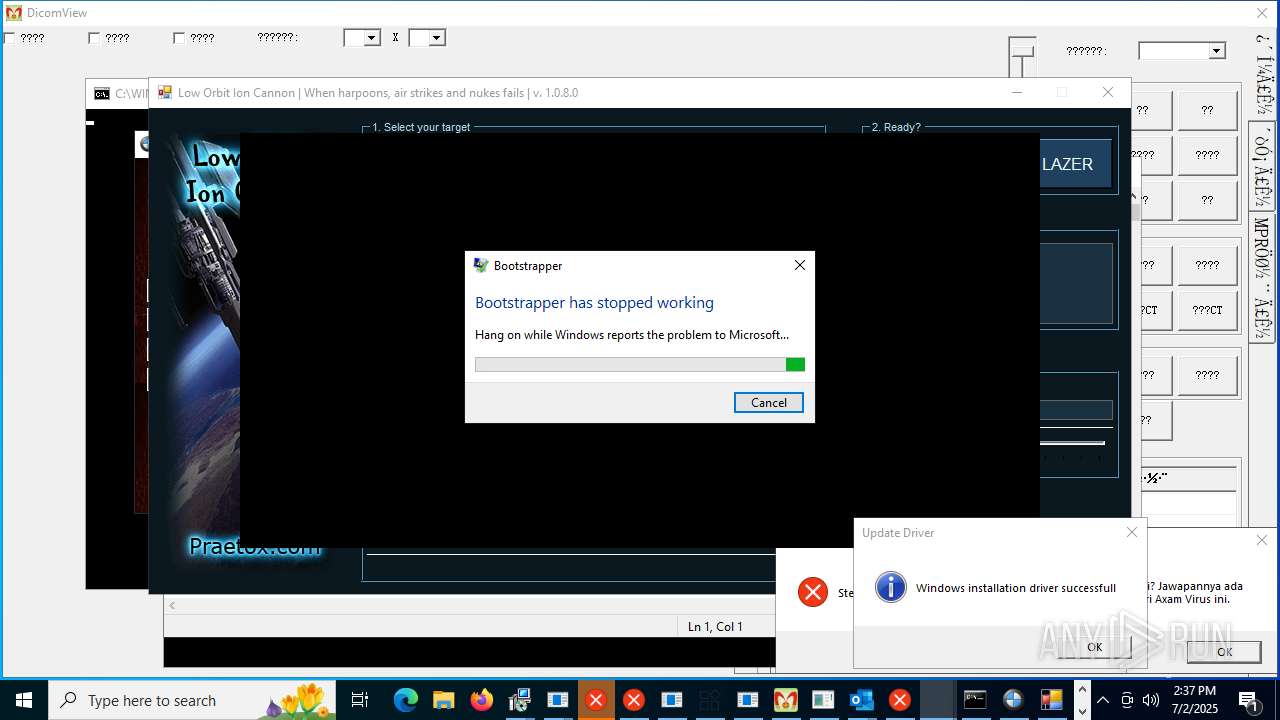Click OK in the Axam Virus message box
Image resolution: width=1280 pixels, height=720 pixels.
1224,651
